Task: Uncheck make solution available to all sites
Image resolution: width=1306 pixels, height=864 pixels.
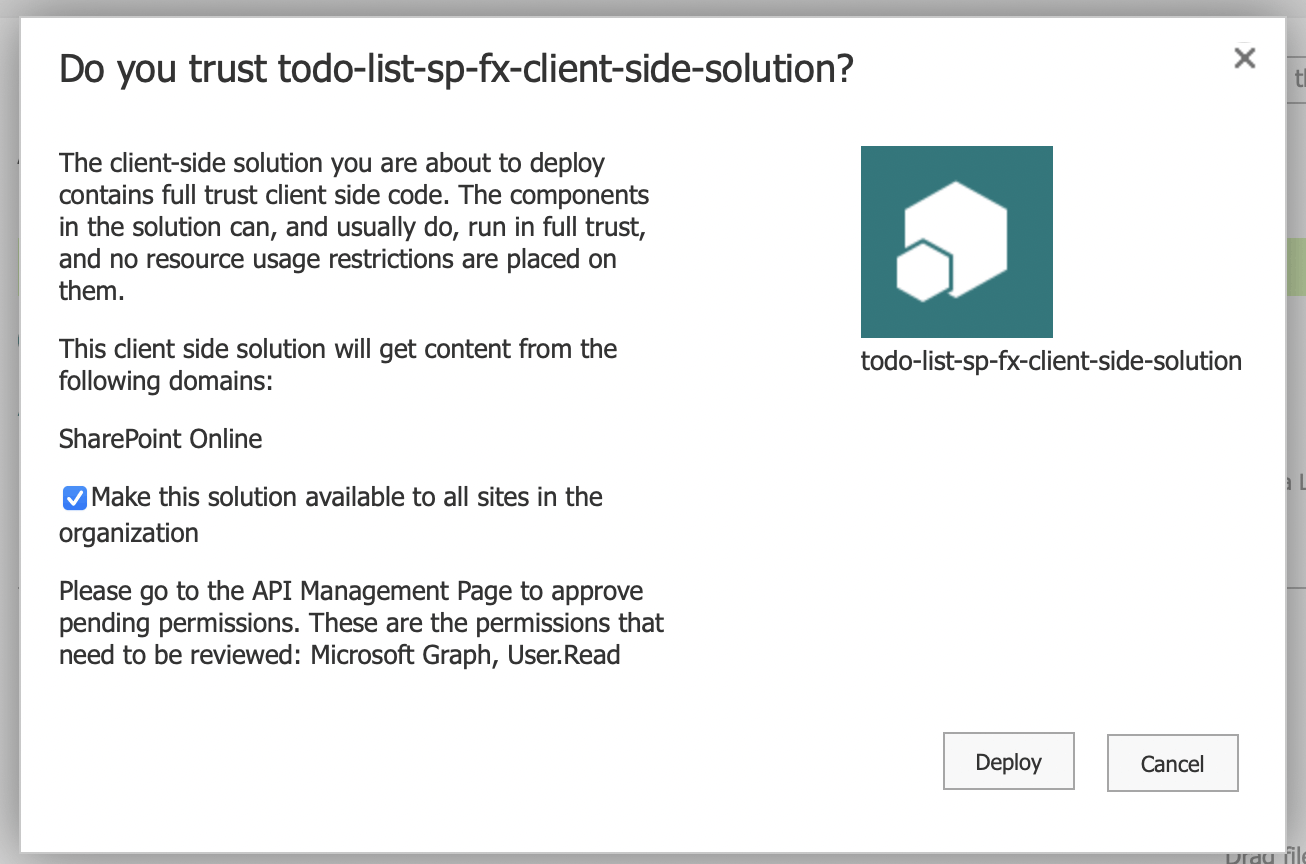Action: [74, 498]
